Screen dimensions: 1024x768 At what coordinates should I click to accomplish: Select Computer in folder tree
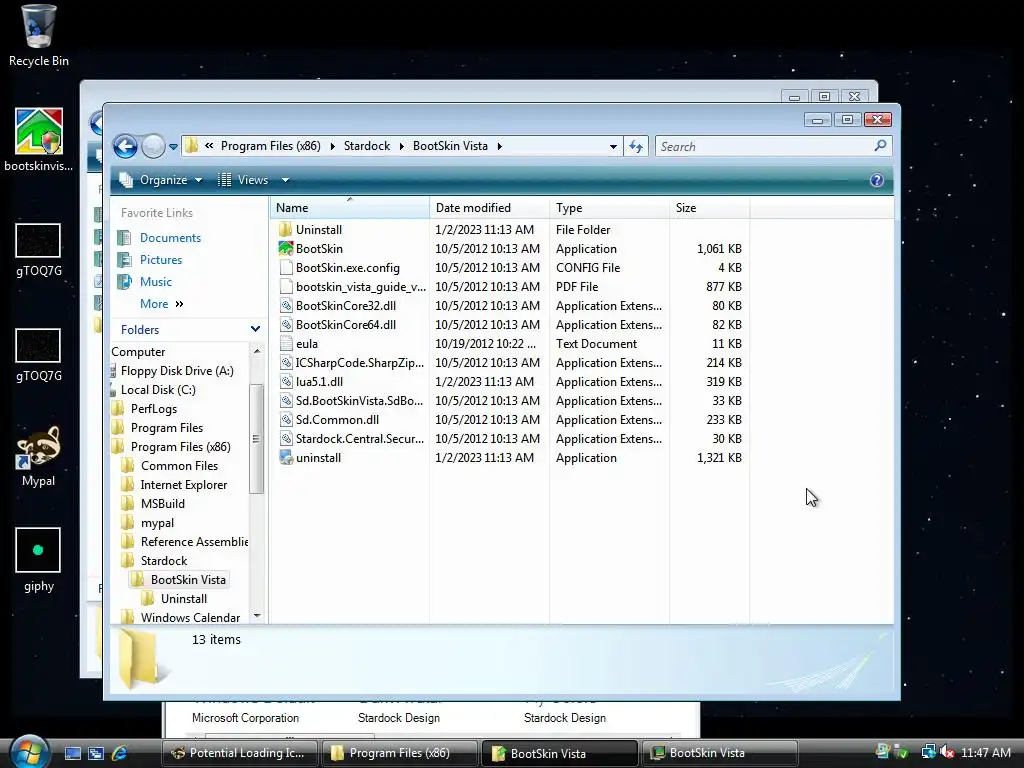click(x=138, y=352)
